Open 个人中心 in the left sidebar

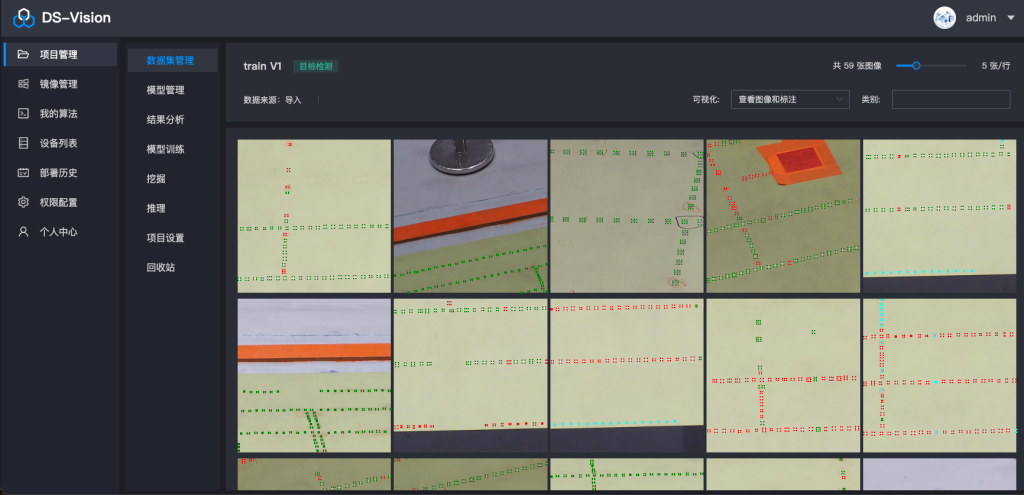pyautogui.click(x=60, y=232)
